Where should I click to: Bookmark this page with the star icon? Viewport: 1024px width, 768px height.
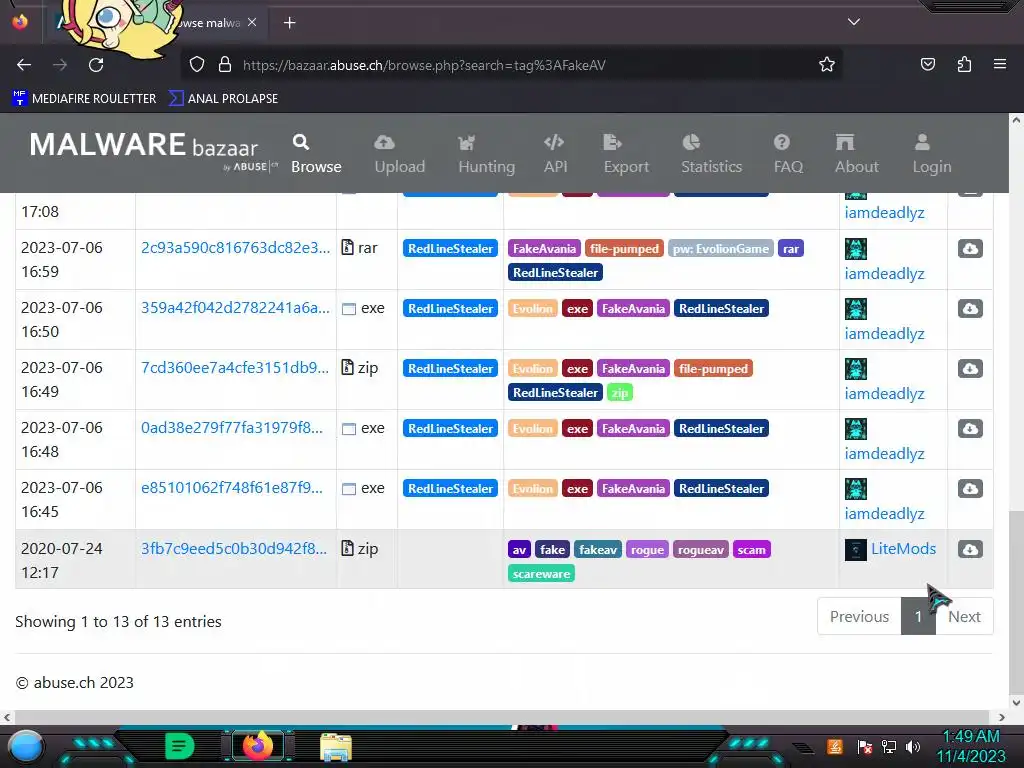(x=827, y=65)
